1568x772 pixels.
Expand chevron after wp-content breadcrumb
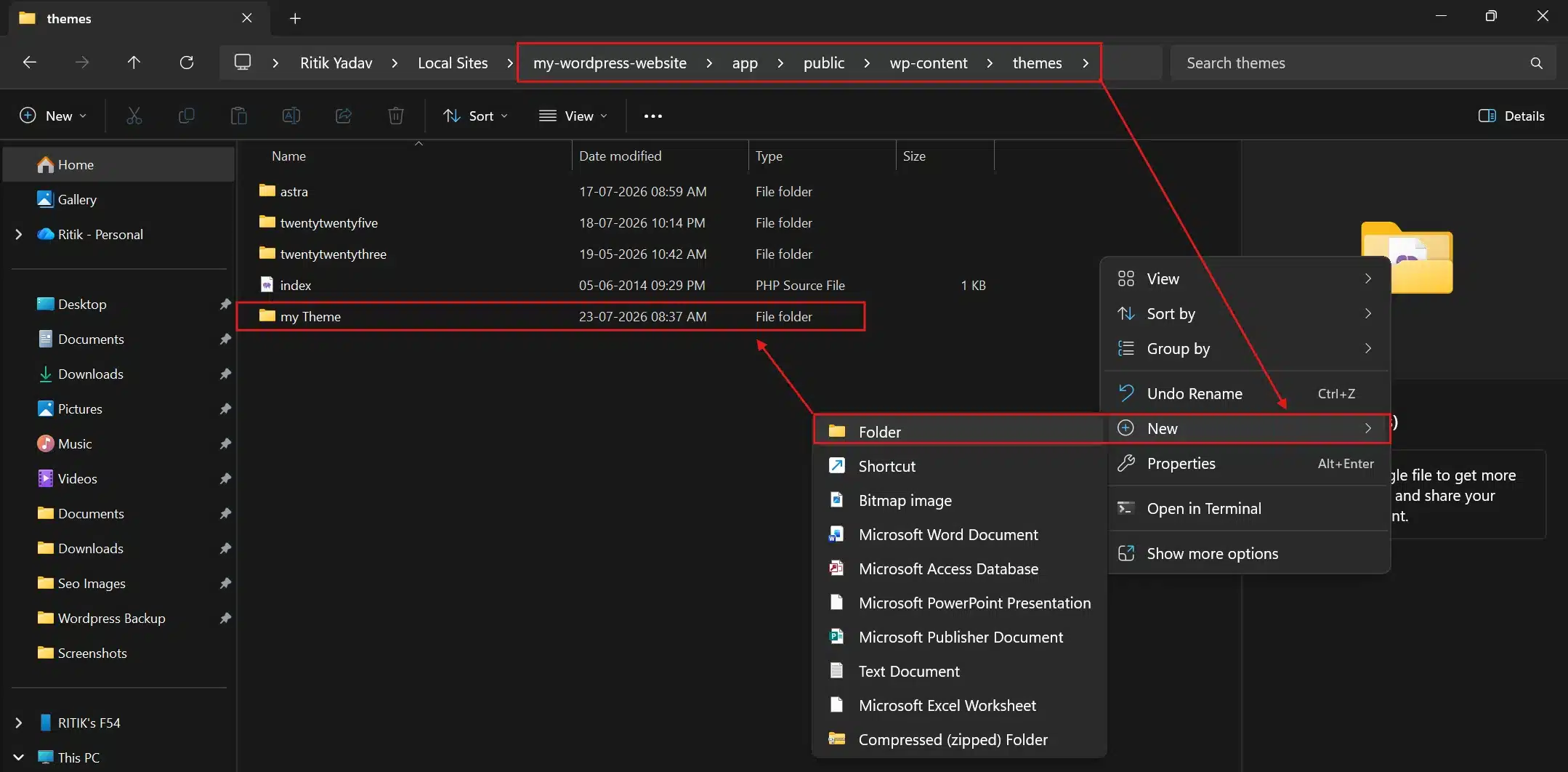point(990,63)
